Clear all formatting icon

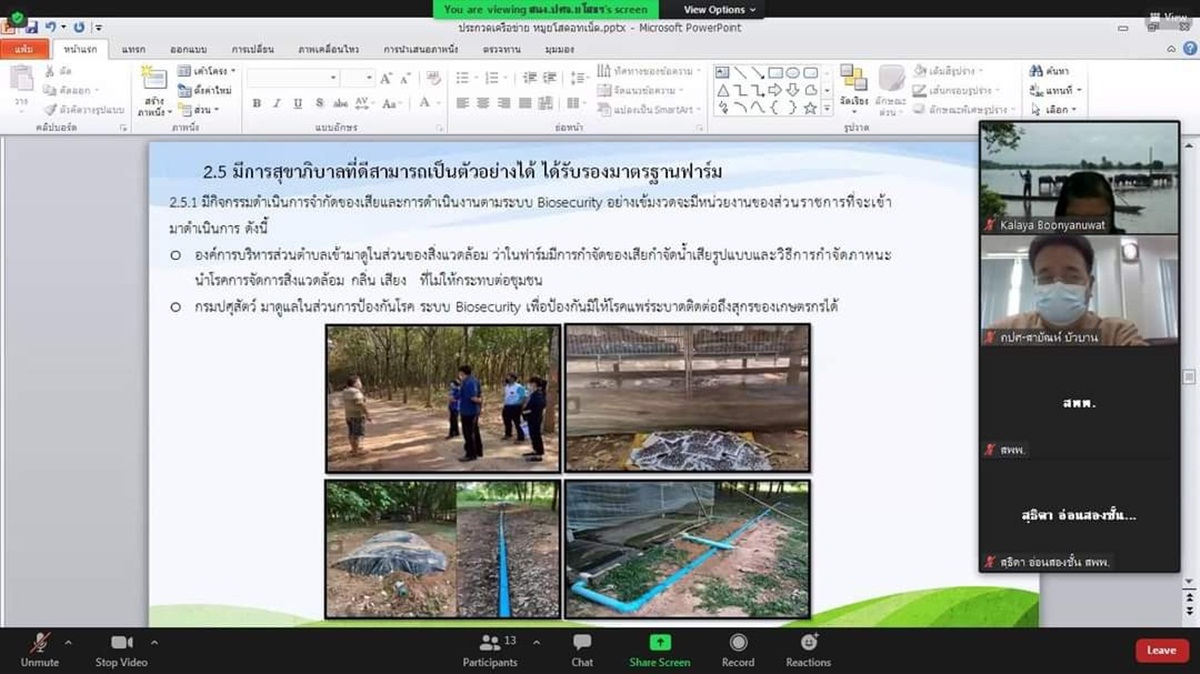coord(434,77)
